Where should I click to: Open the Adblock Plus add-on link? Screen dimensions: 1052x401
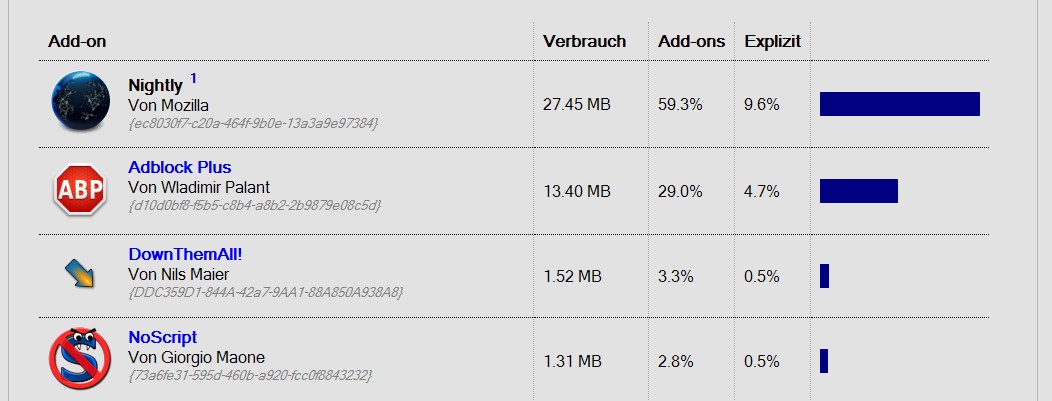[180, 167]
